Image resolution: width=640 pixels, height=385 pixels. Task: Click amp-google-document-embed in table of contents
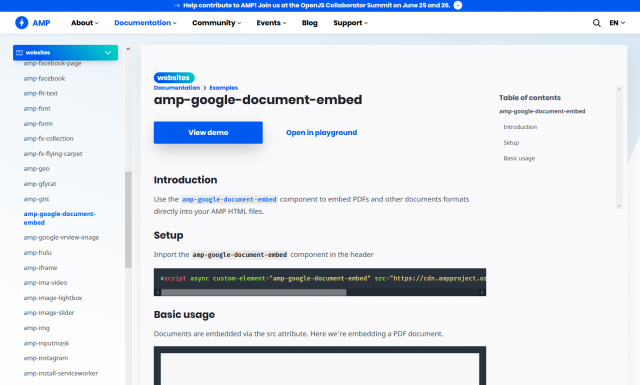pyautogui.click(x=542, y=111)
